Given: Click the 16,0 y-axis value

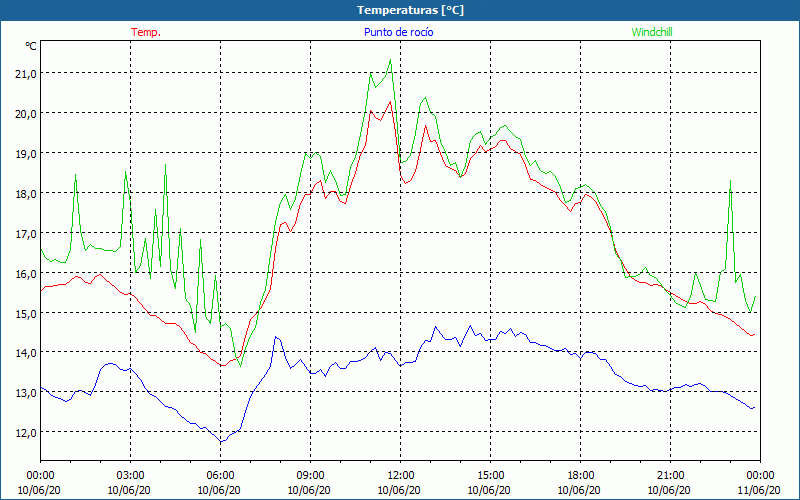Looking at the screenshot, I should [26, 273].
